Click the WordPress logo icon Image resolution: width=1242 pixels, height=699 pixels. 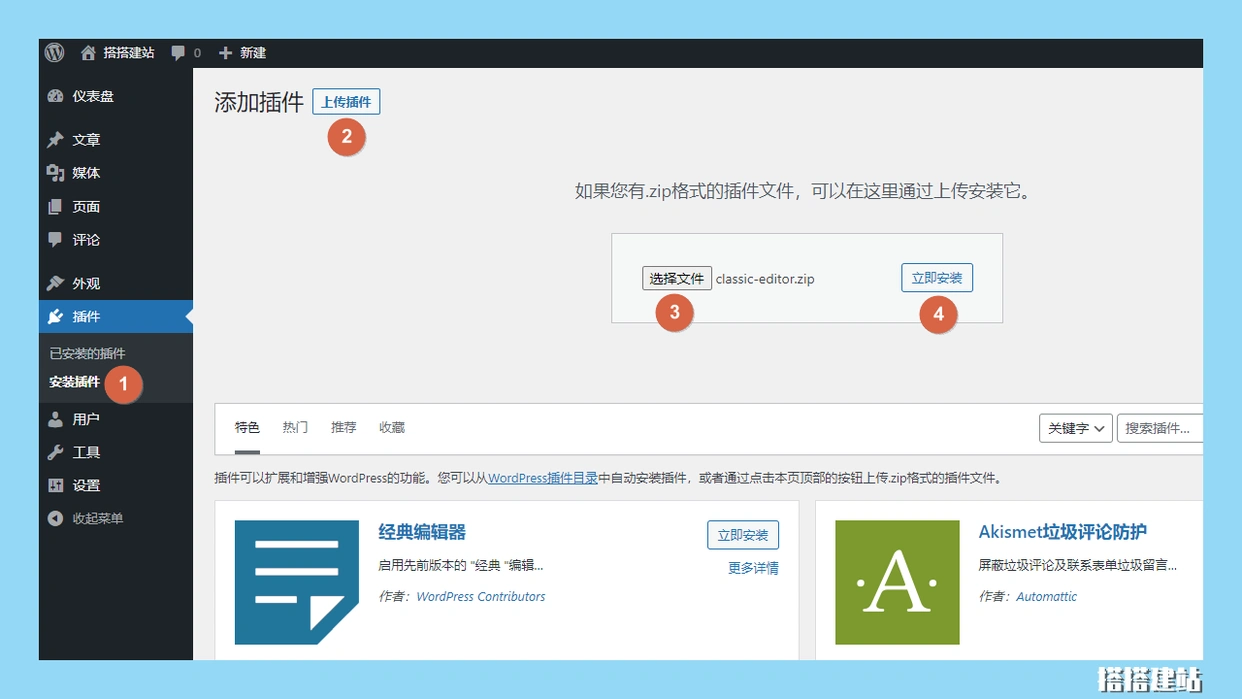(54, 53)
